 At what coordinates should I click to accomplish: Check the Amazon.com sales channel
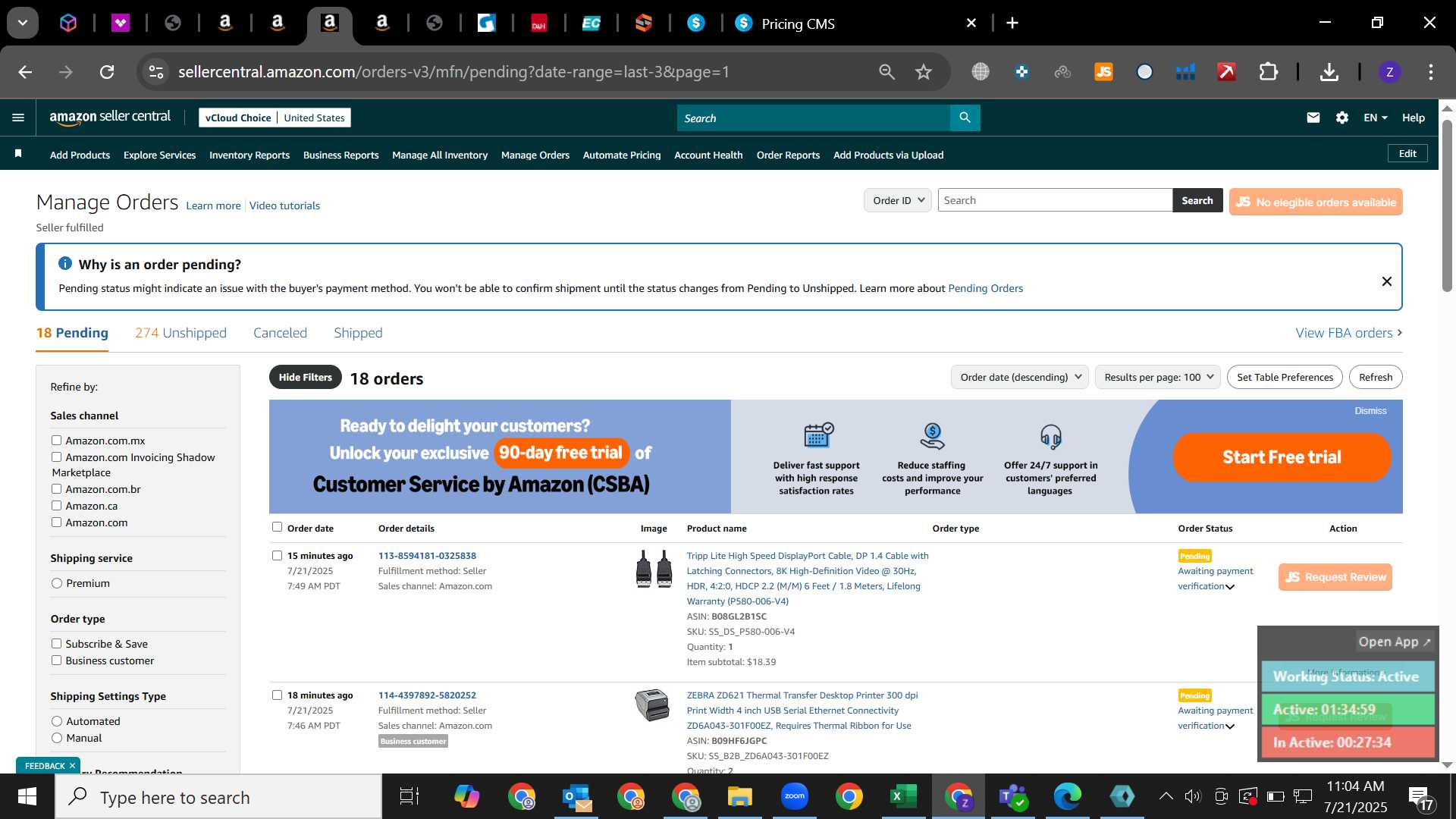56,522
